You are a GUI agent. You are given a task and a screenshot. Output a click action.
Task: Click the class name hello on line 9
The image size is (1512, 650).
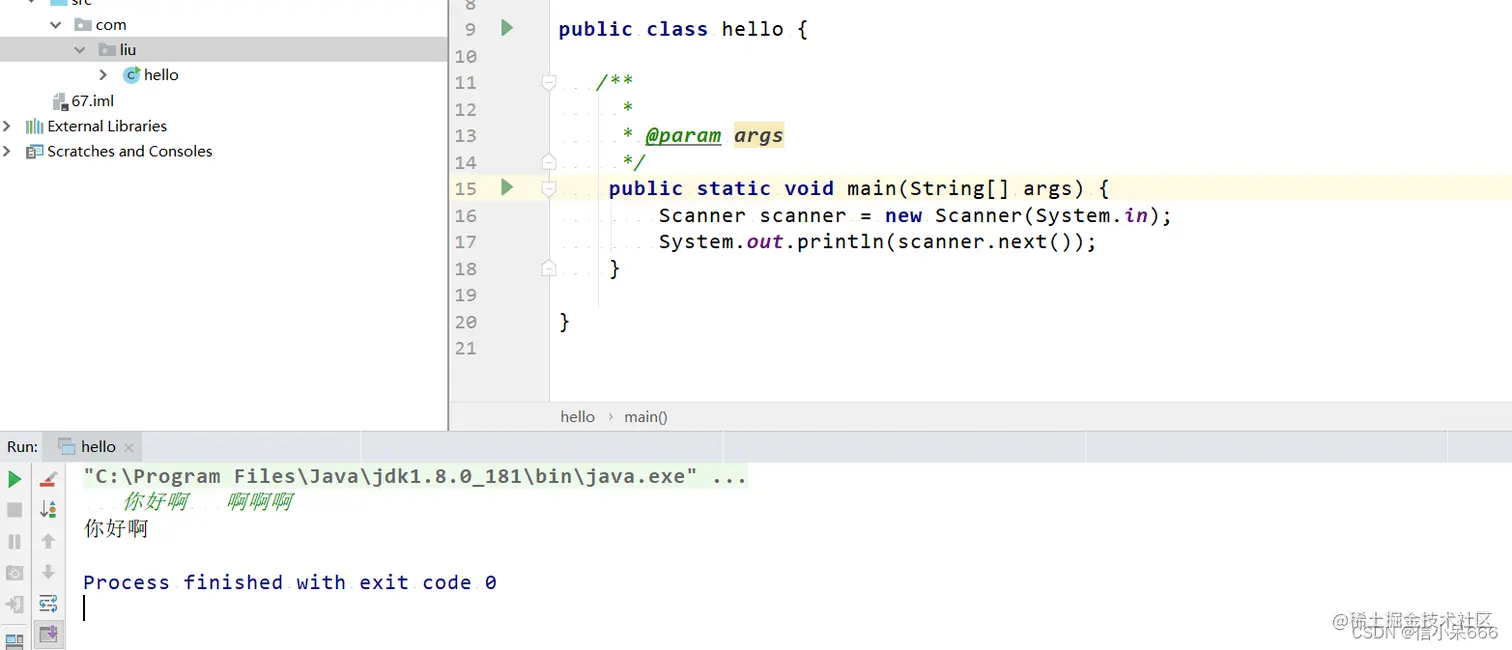click(x=752, y=29)
